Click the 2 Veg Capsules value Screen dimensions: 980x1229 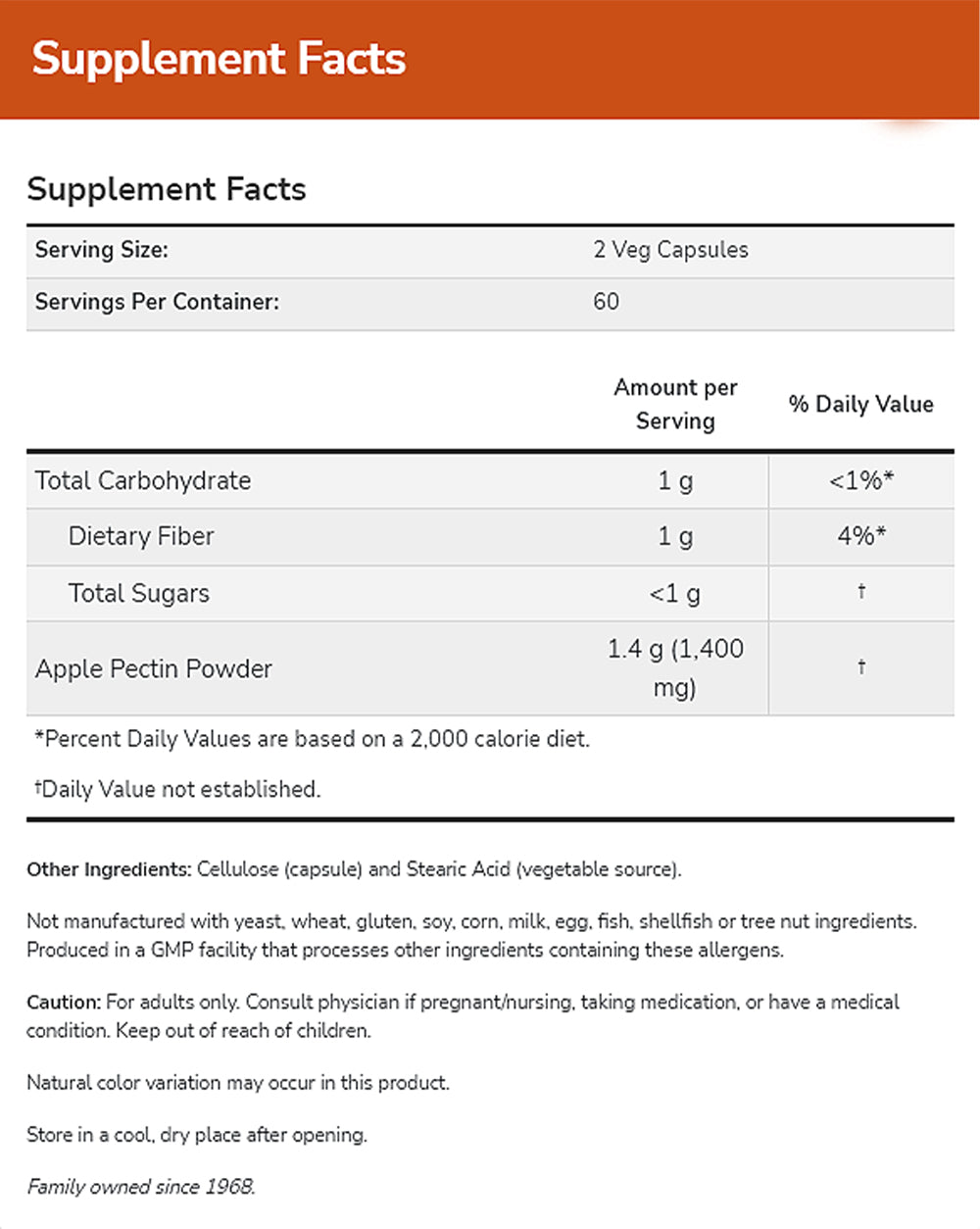point(670,250)
